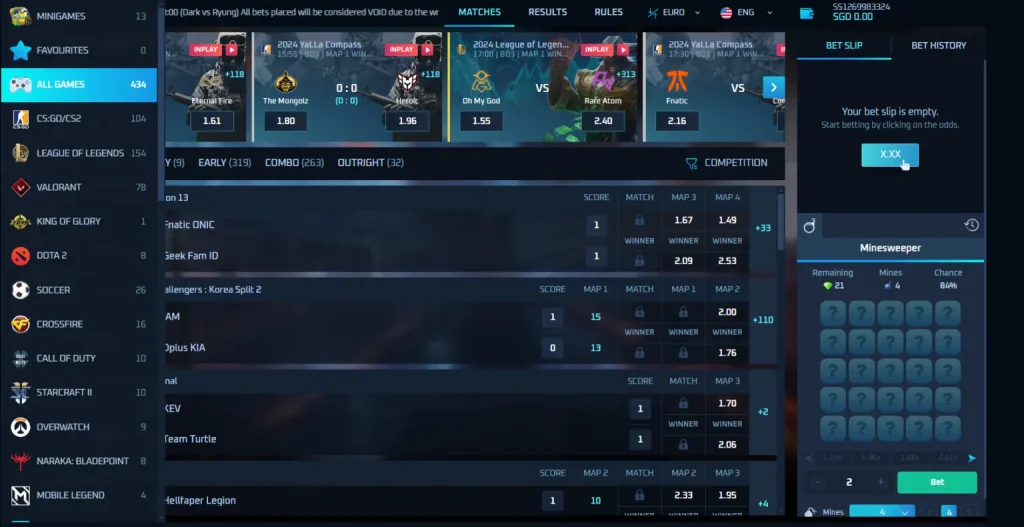Screen dimensions: 1024x527
Task: Open the Euro odds format dropdown
Action: click(x=673, y=12)
